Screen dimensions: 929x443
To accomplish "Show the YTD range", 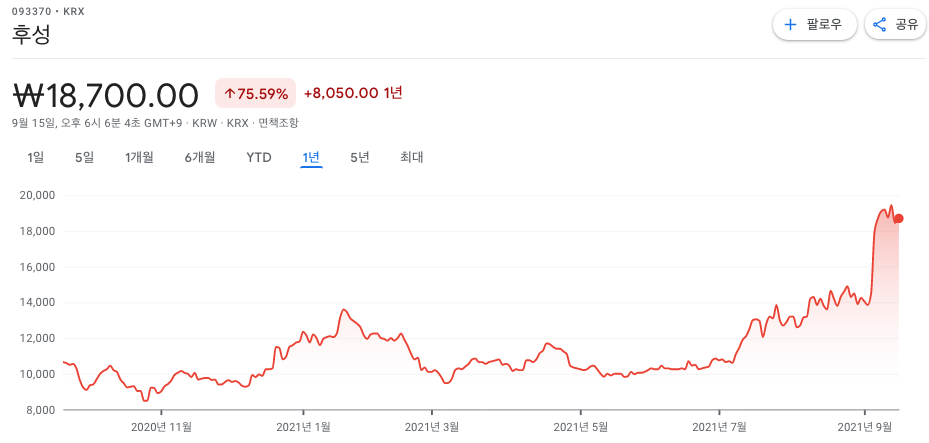I will [259, 158].
